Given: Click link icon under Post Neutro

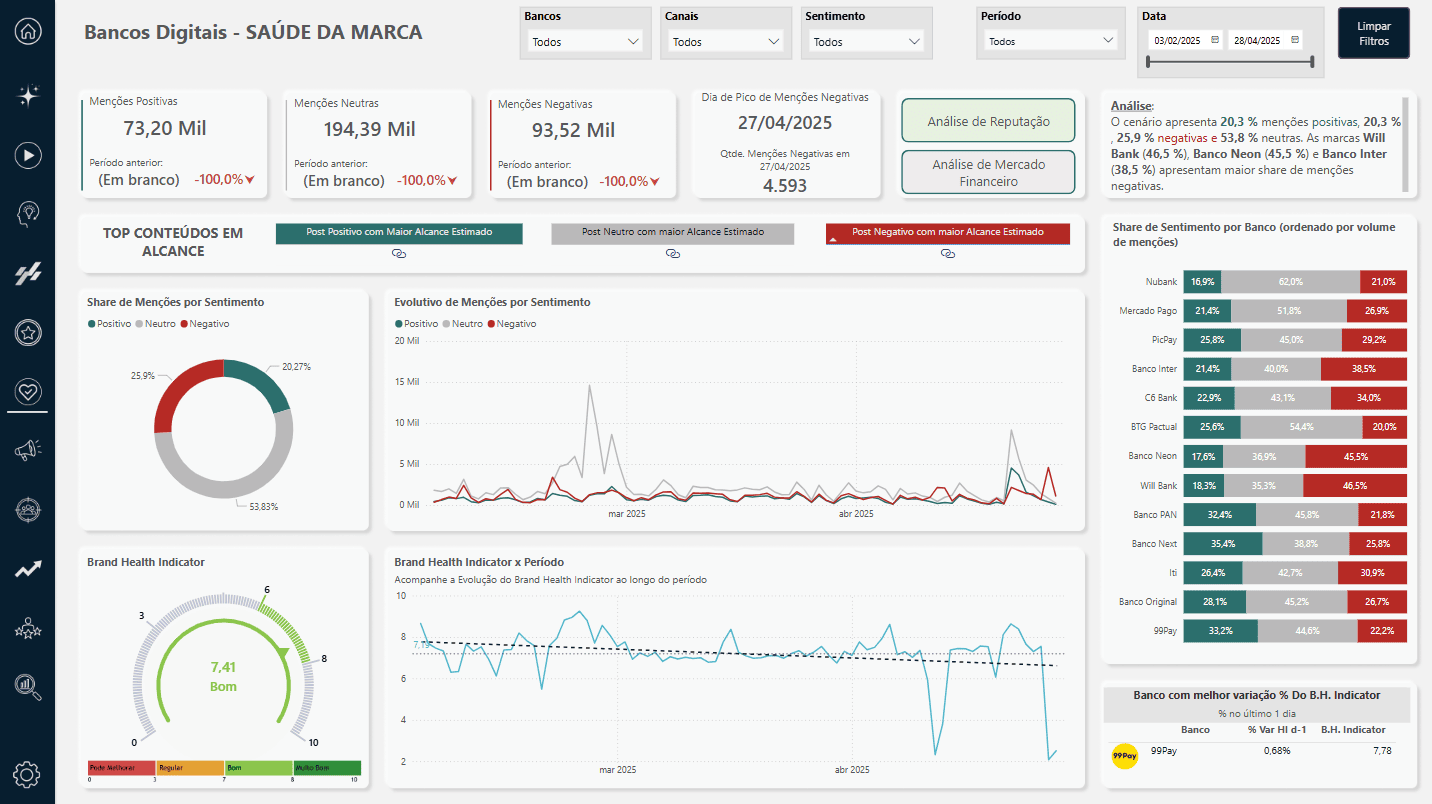Looking at the screenshot, I should [x=672, y=255].
